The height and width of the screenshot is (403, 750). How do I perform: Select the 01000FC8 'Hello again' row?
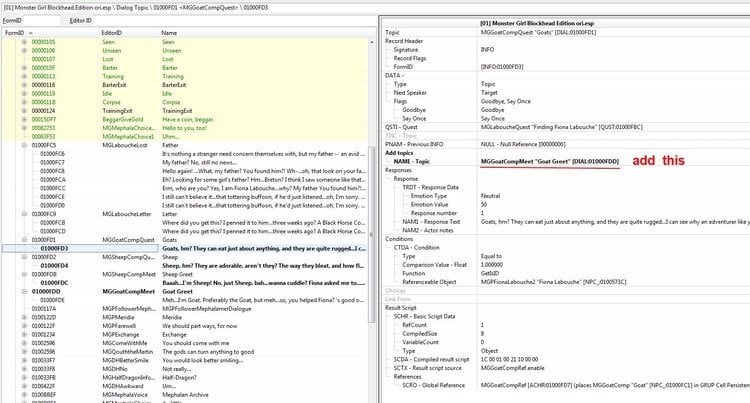[185, 171]
